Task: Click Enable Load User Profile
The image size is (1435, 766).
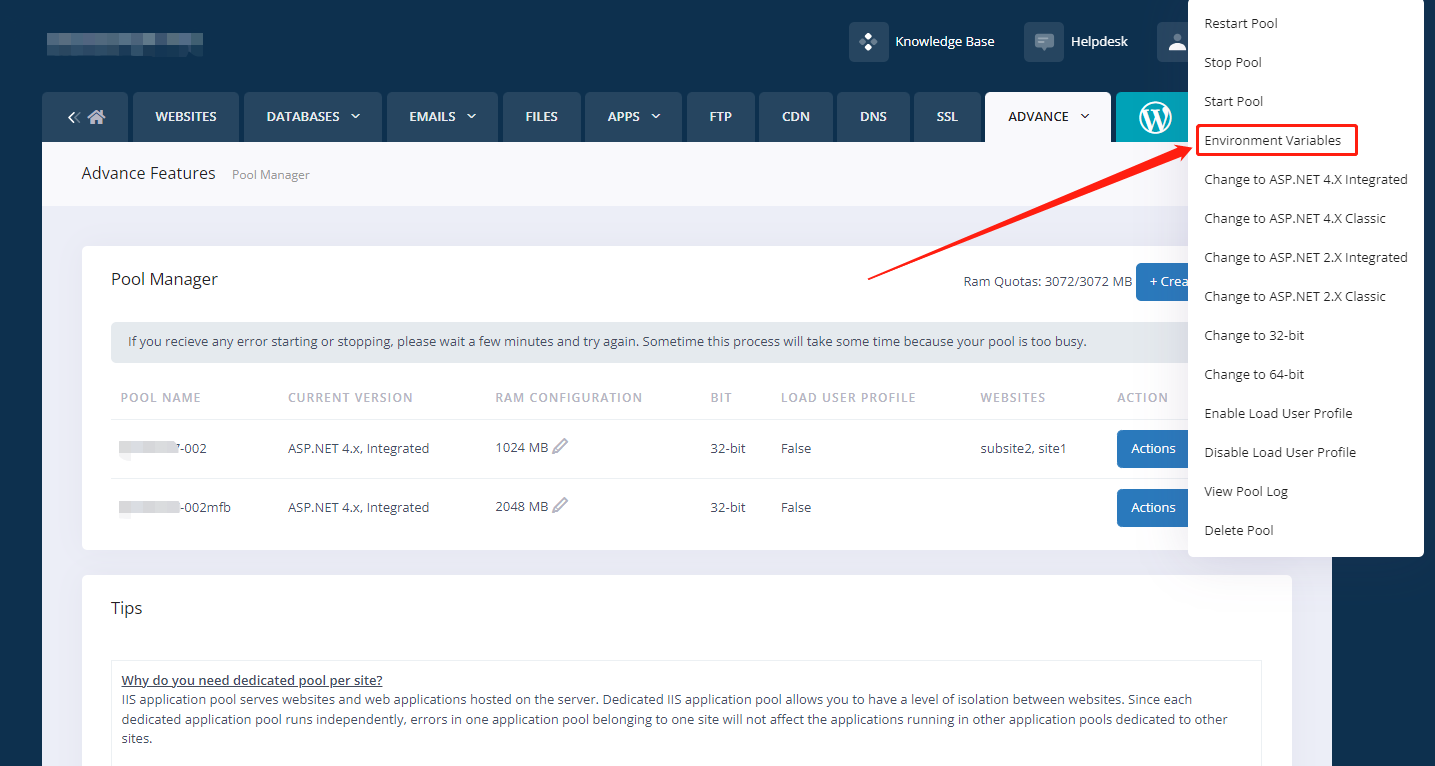Action: [1278, 414]
